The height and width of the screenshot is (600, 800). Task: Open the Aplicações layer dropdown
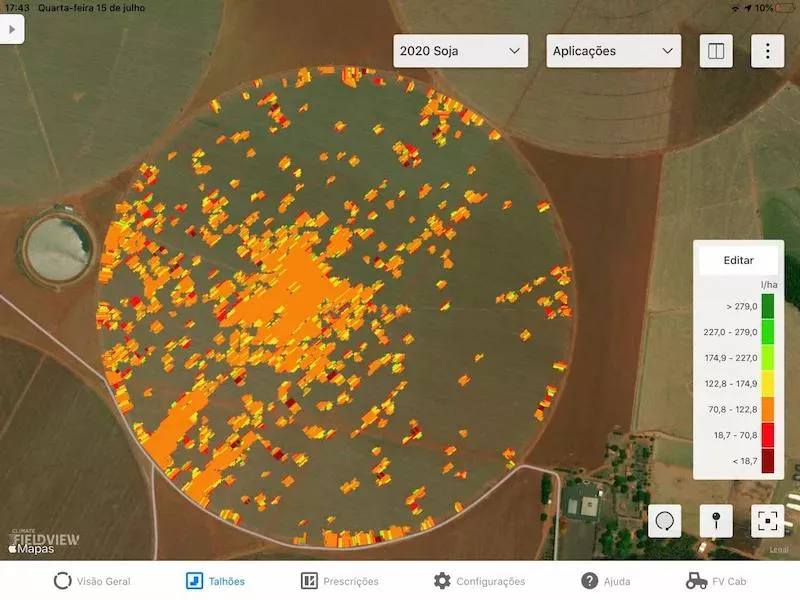(612, 51)
